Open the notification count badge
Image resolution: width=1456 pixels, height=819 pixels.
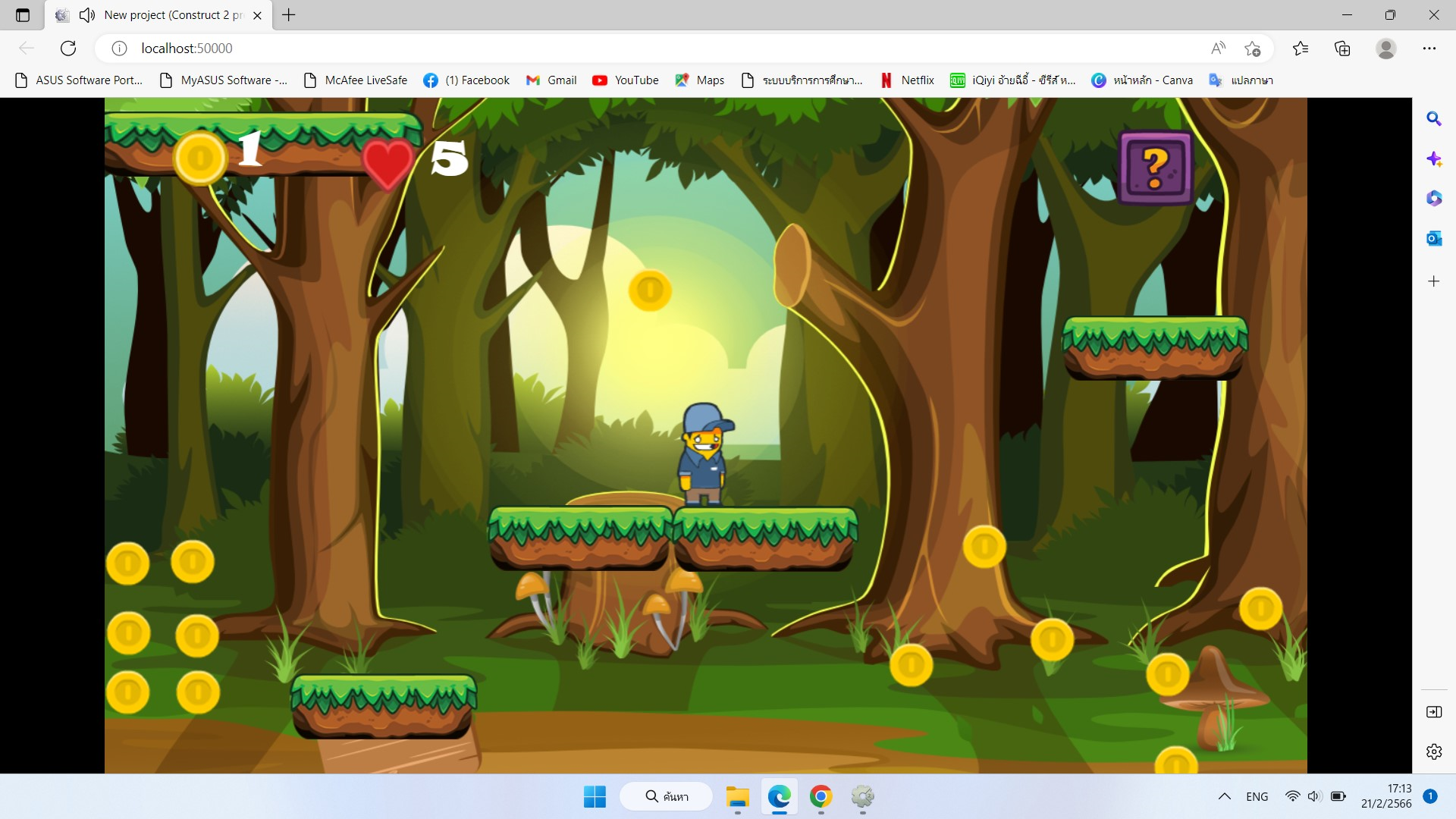point(1430,797)
